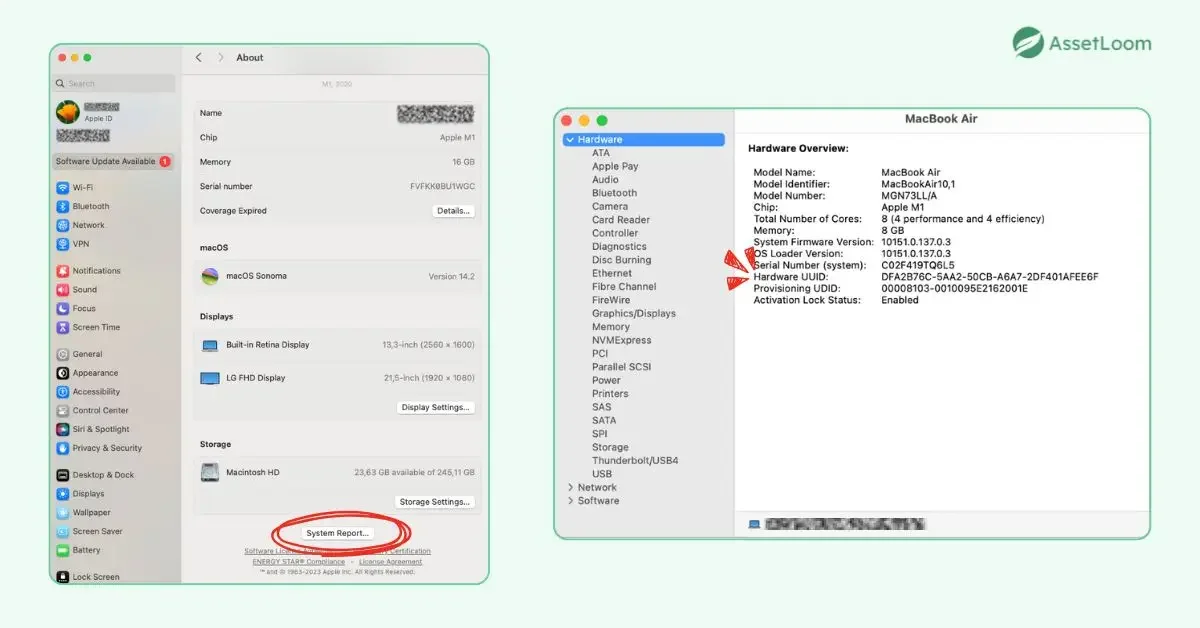
Task: Select Apple Pay in the Hardware tree
Action: tap(615, 166)
